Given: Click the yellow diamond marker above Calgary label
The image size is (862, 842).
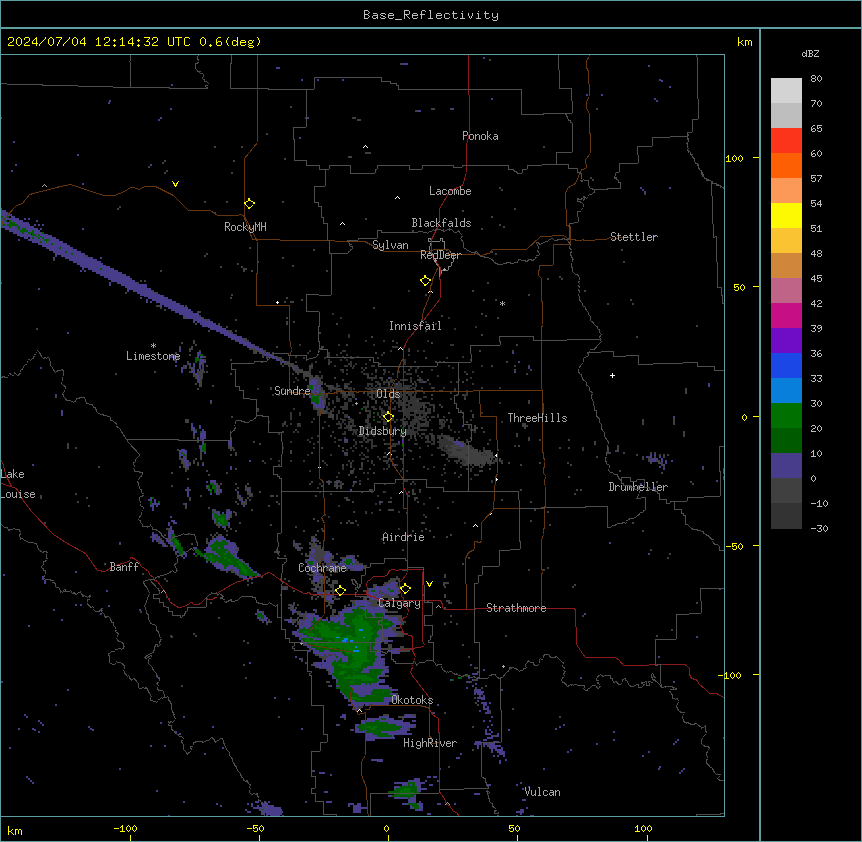Looking at the screenshot, I should (405, 589).
